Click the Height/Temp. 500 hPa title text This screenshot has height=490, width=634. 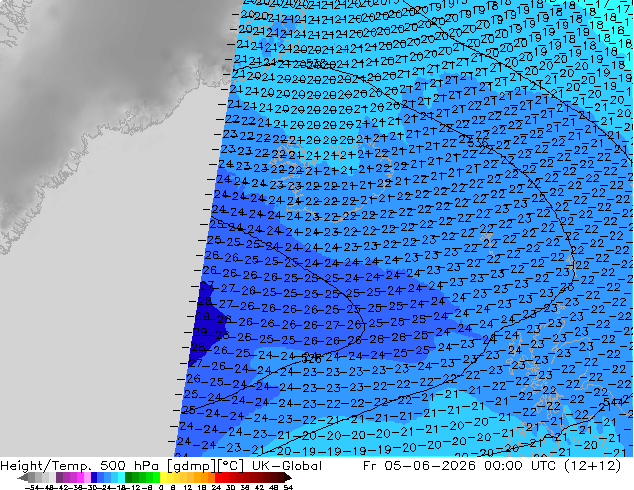pyautogui.click(x=80, y=466)
